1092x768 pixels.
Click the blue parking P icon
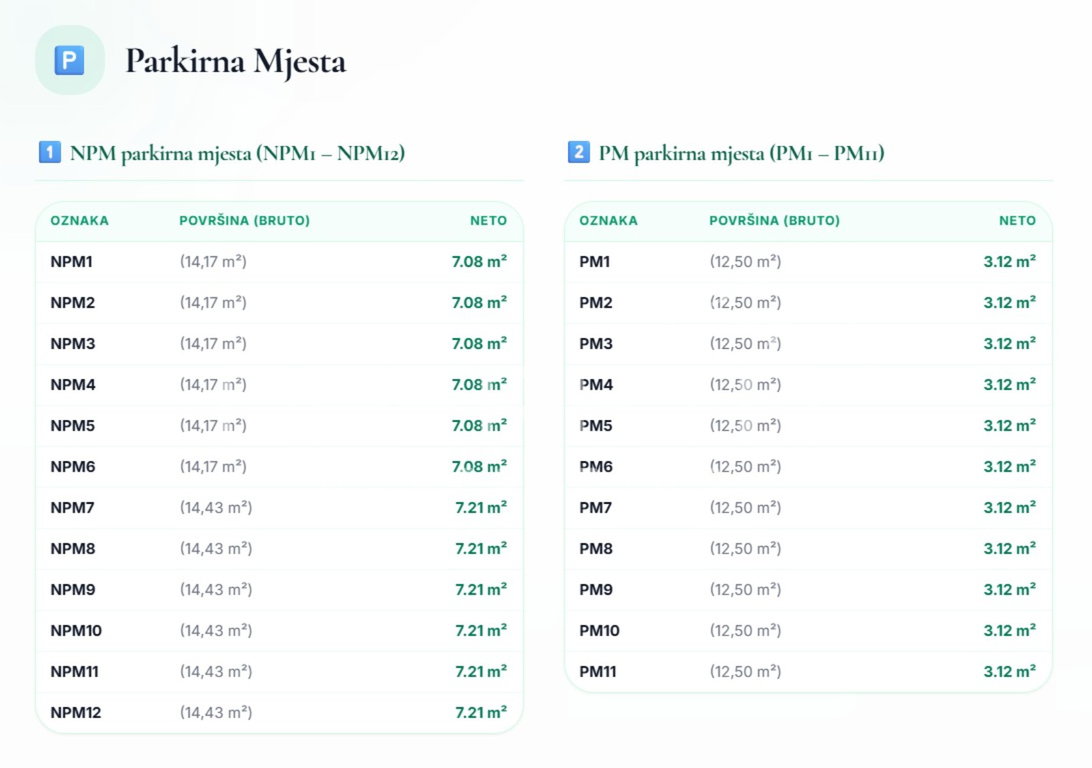click(x=70, y=61)
